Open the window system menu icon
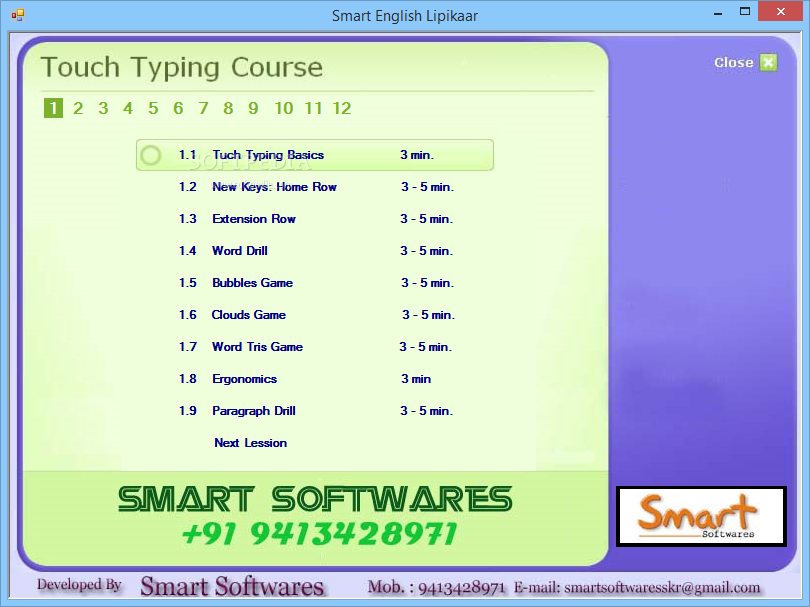The width and height of the screenshot is (810, 607). point(18,15)
